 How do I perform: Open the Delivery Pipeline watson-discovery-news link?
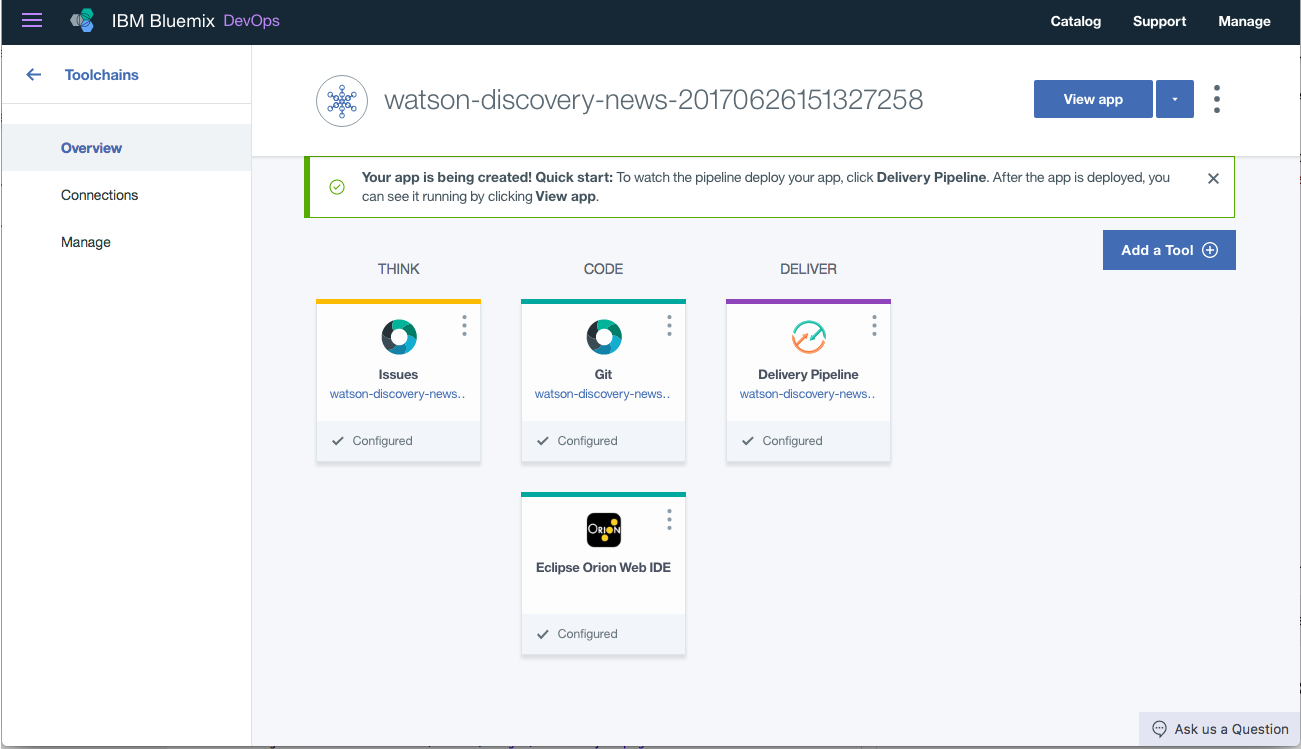pos(808,394)
